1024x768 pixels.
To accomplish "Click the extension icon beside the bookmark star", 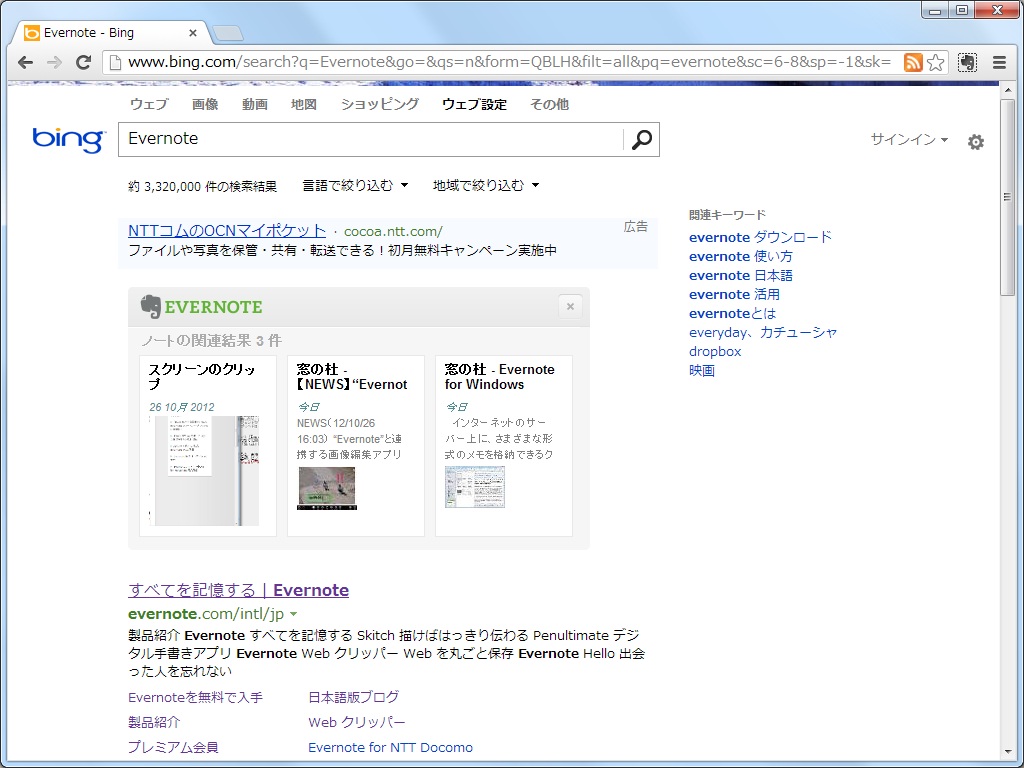I will coord(966,62).
